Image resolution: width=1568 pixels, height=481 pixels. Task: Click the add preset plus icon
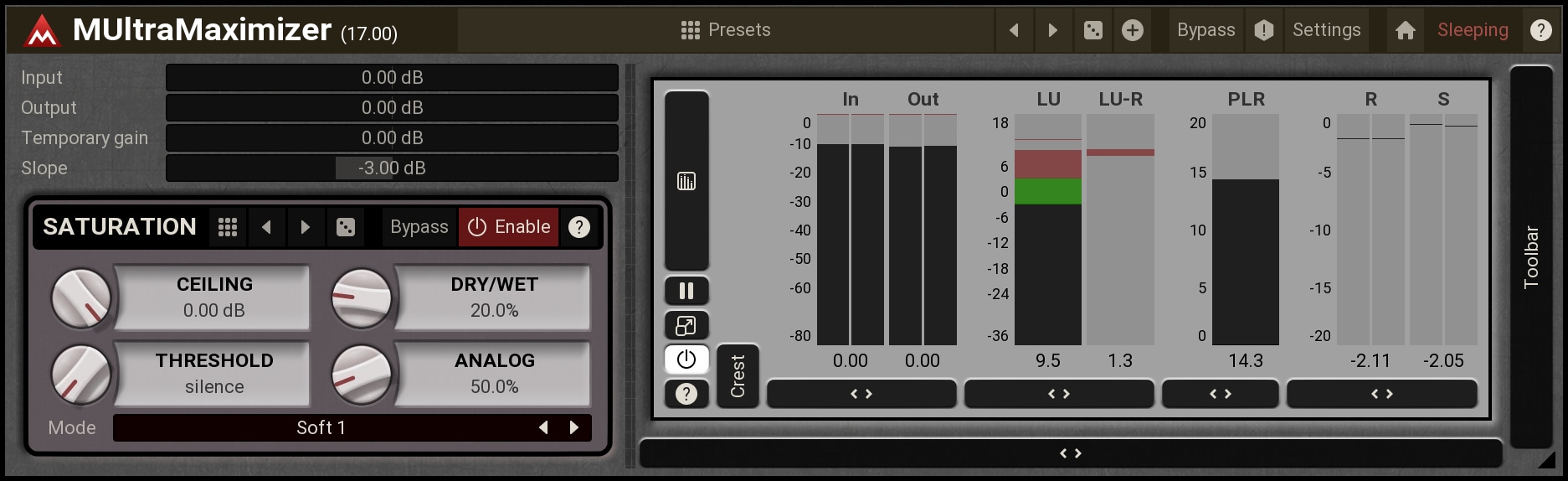[1133, 30]
